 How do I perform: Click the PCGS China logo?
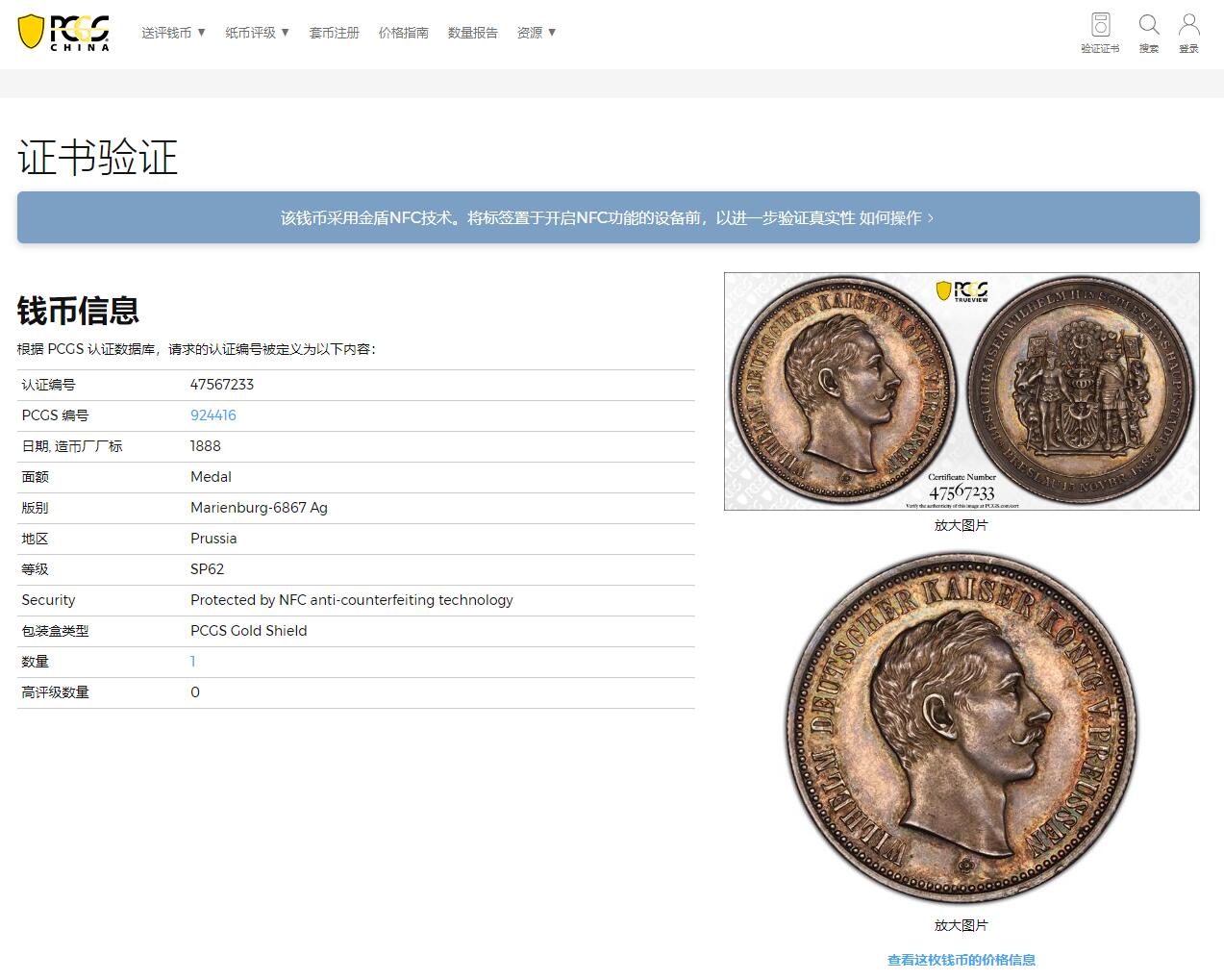63,33
